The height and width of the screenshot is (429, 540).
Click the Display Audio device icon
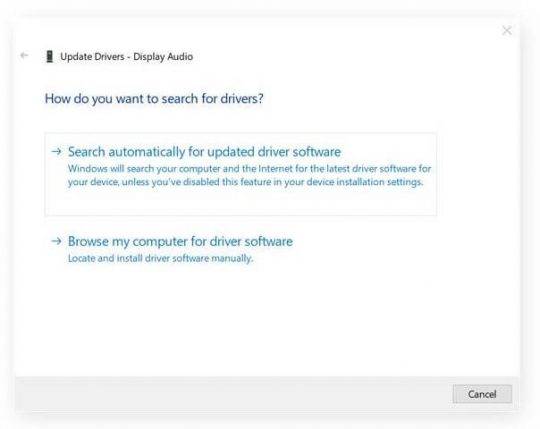50,57
